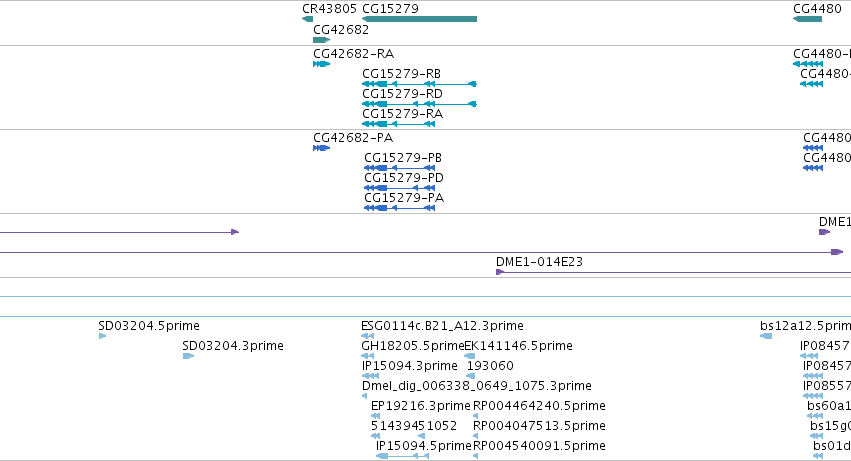This screenshot has height=461, width=851.
Task: Click the long teal CG15279 gene bar
Action: [420, 19]
